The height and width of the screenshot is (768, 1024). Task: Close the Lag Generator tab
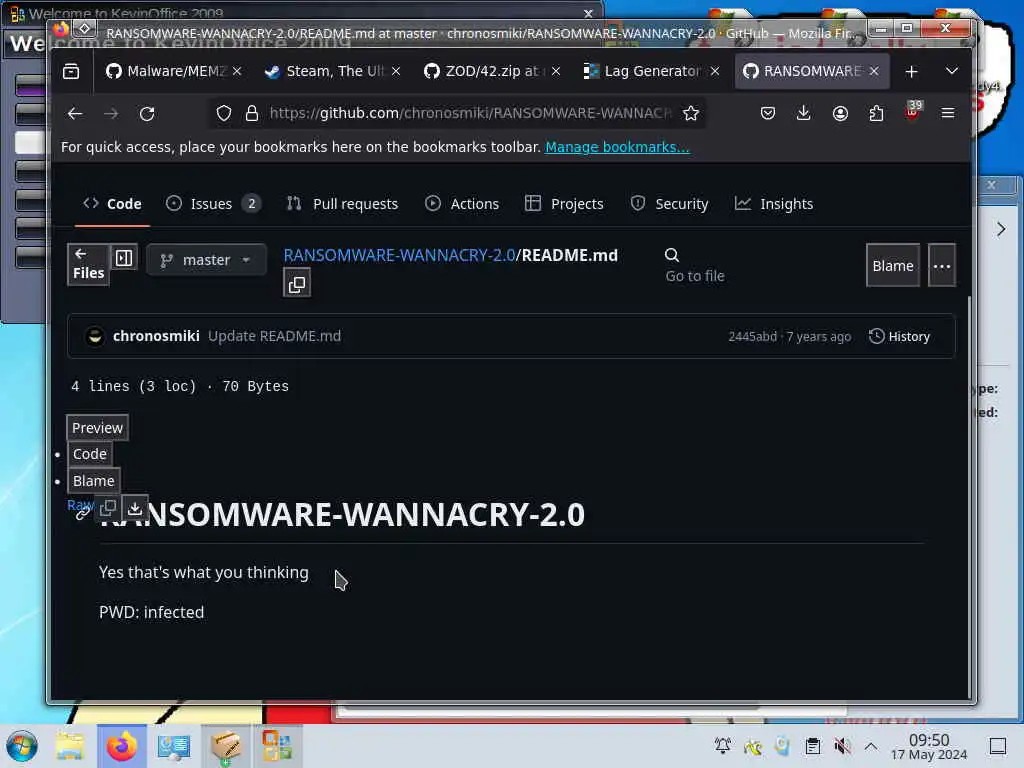tap(715, 71)
